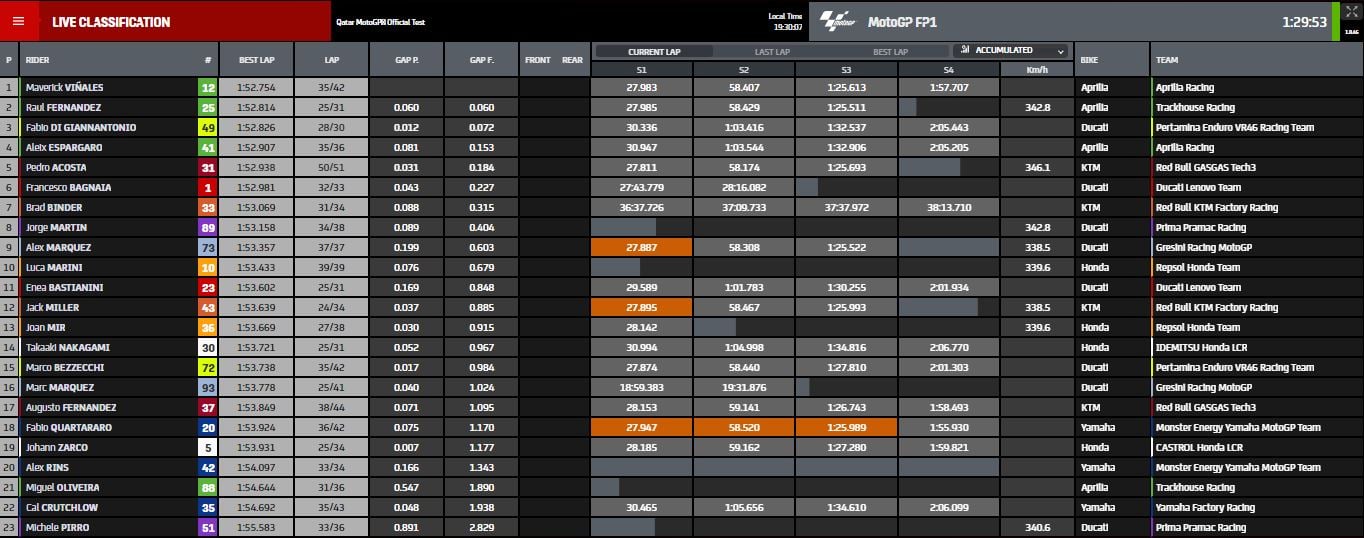Click the BIKE column header
The height and width of the screenshot is (538, 1364).
pyautogui.click(x=1089, y=60)
